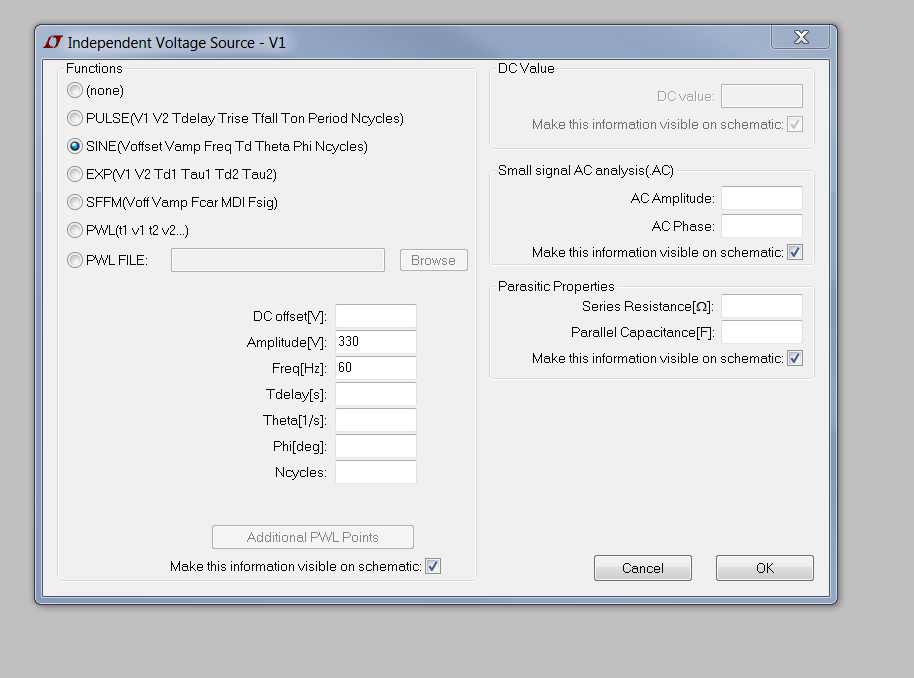Click the Freq[Hz] field showing 60
This screenshot has width=914, height=678.
click(x=376, y=368)
